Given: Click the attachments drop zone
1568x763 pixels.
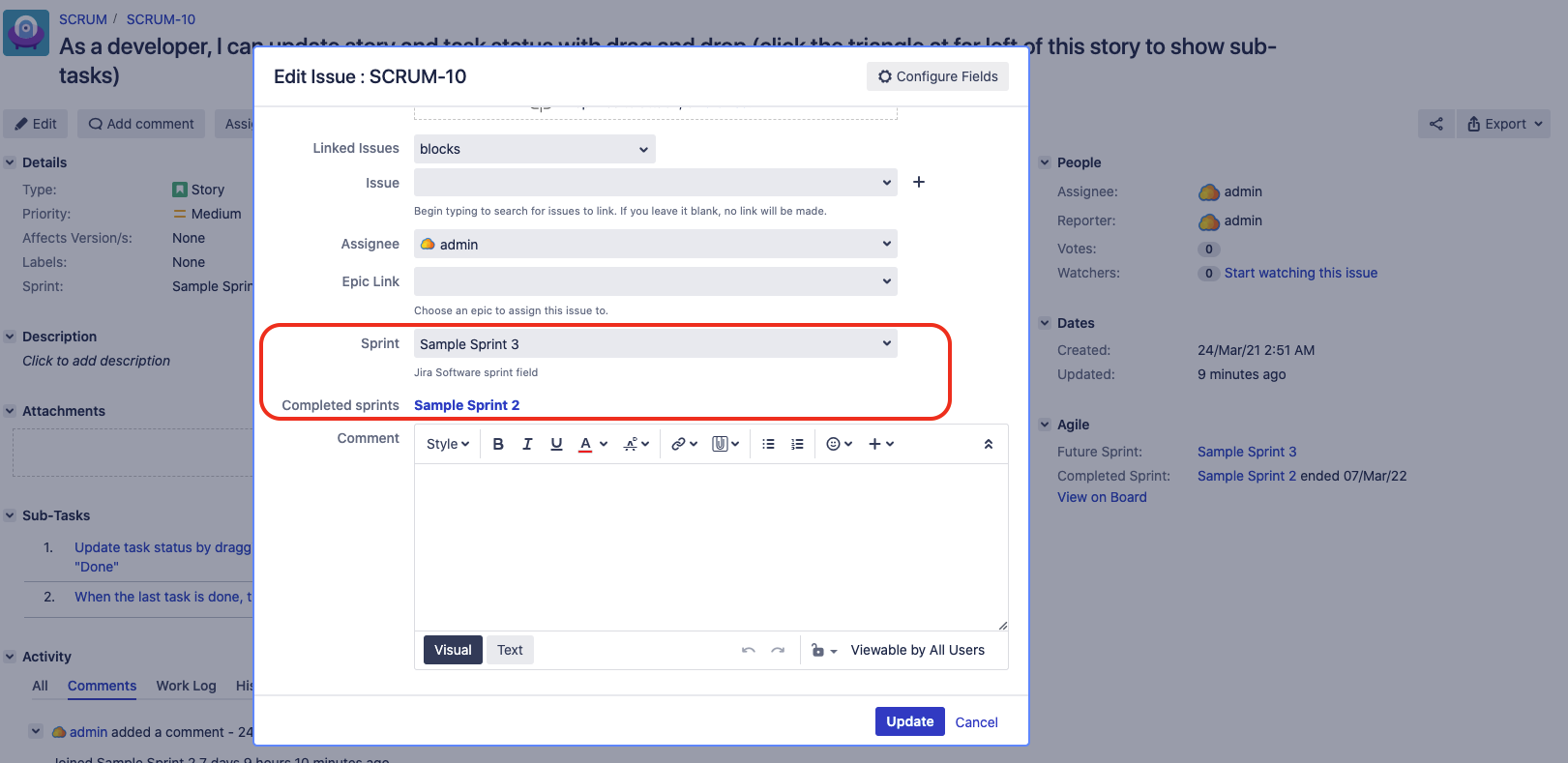Looking at the screenshot, I should tap(133, 453).
